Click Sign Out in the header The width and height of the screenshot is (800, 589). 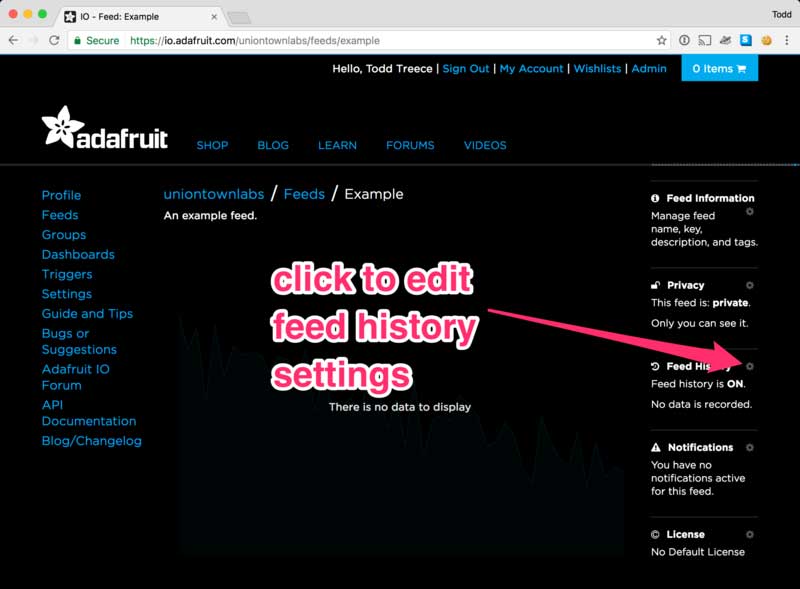[466, 68]
